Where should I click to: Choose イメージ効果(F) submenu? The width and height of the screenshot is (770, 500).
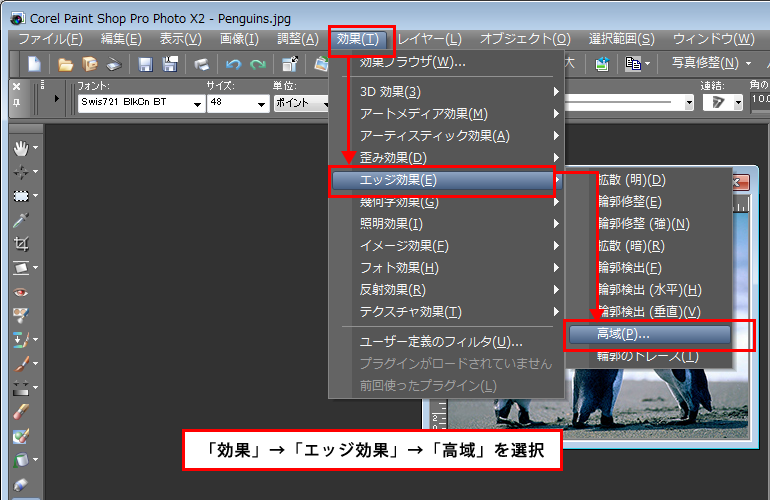(446, 246)
